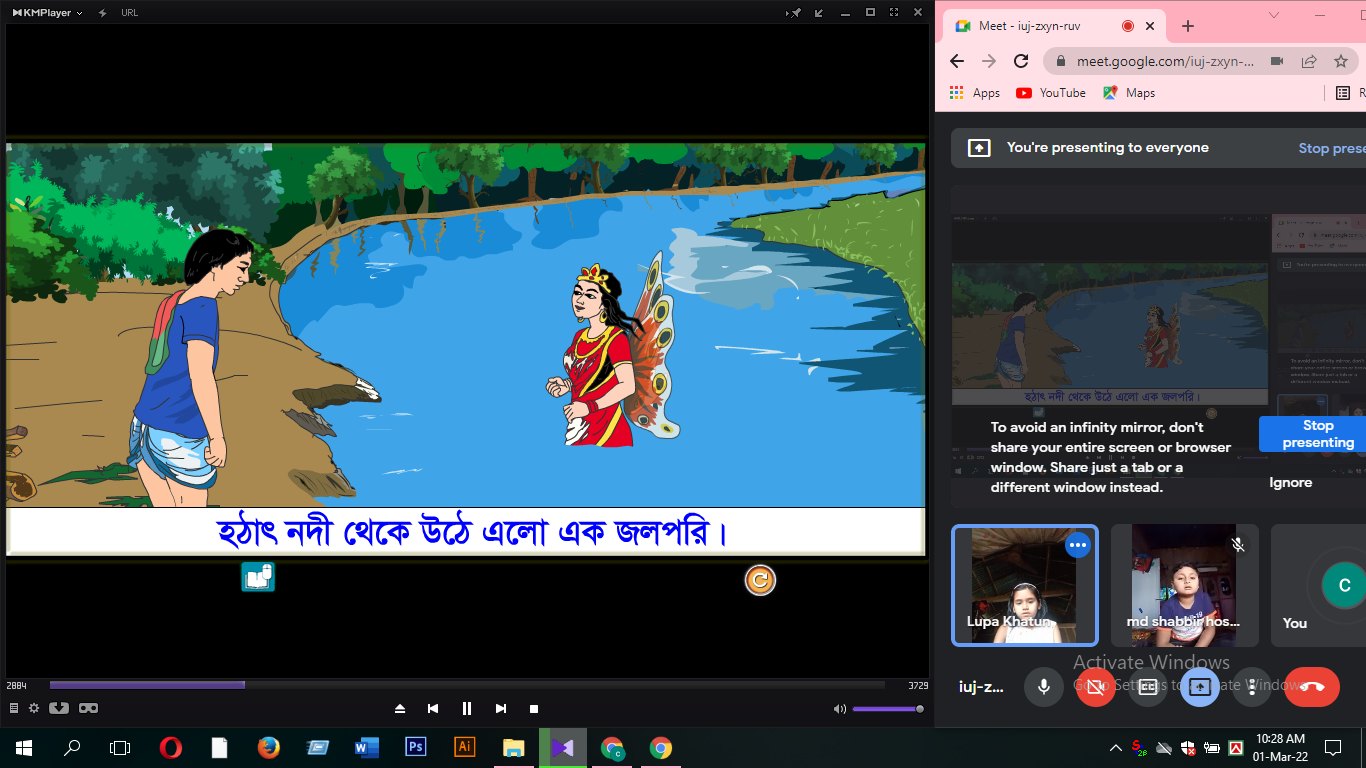This screenshot has width=1366, height=768.
Task: Click the URL option in KMPlayer title bar
Action: [x=129, y=13]
